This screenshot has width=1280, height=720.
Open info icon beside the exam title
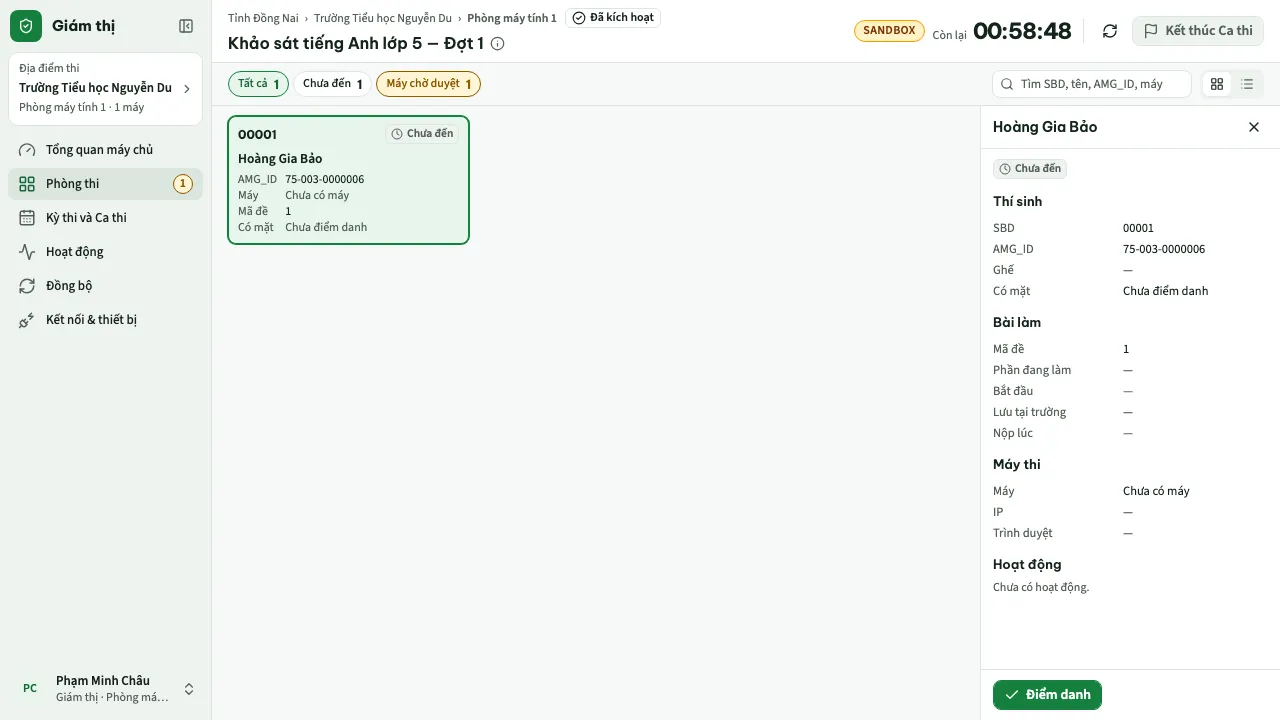point(498,44)
